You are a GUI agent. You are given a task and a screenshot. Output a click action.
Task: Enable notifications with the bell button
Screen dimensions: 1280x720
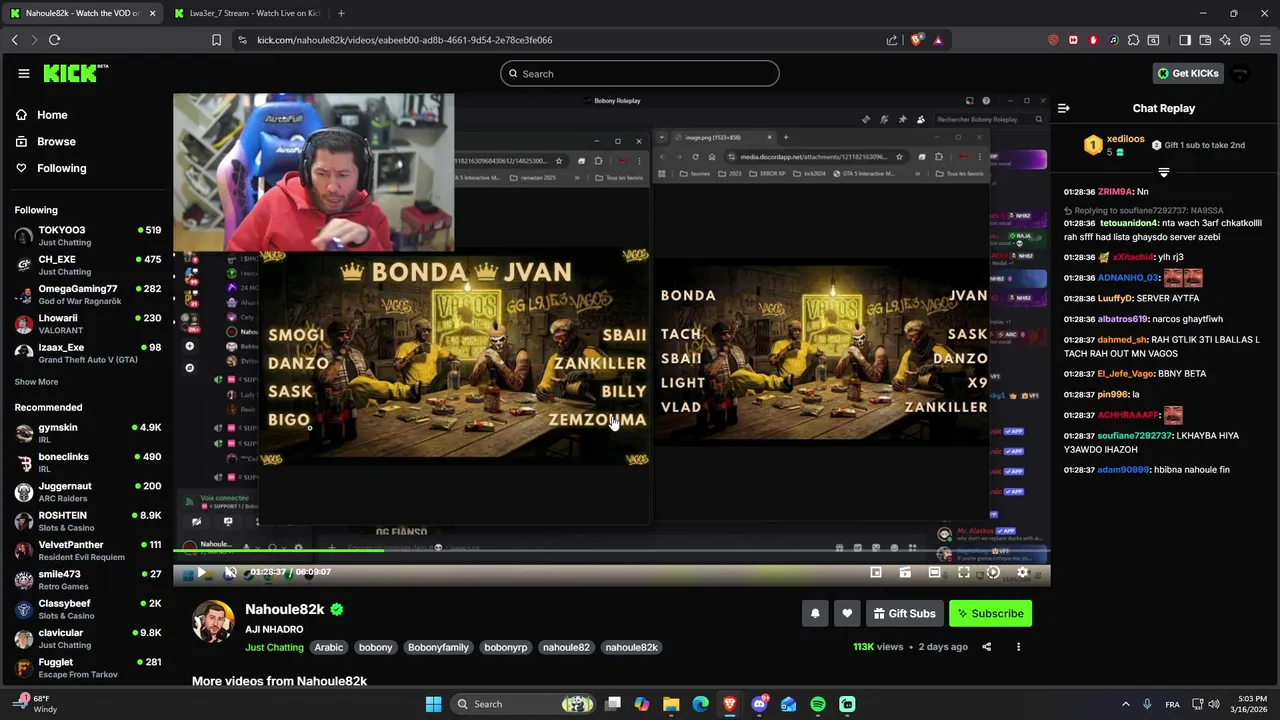click(x=815, y=614)
